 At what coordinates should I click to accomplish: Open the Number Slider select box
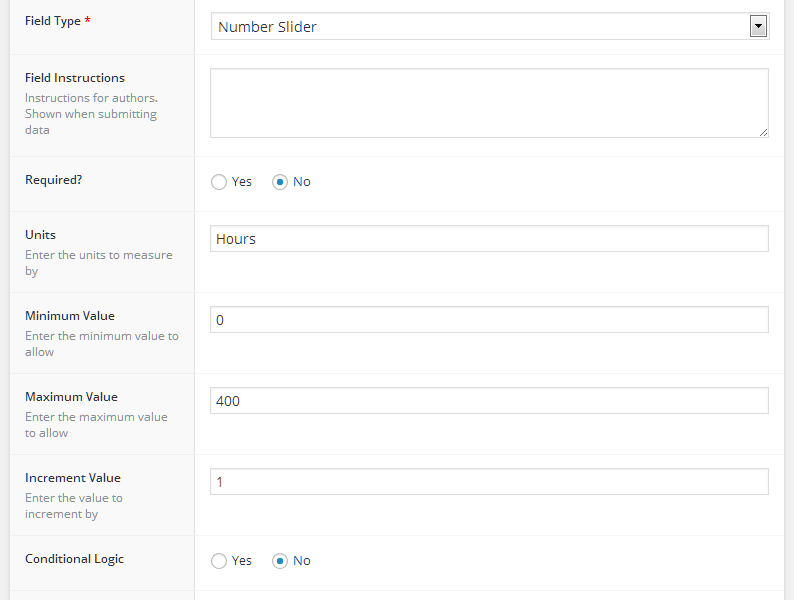(x=480, y=27)
